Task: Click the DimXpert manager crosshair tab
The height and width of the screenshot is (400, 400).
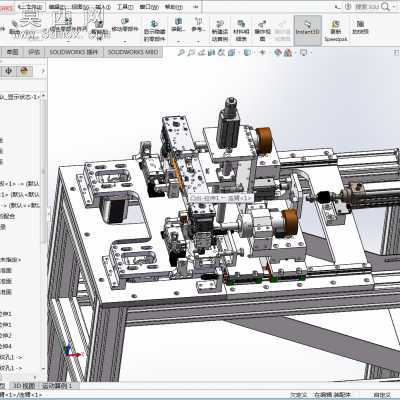Action: 9,71
